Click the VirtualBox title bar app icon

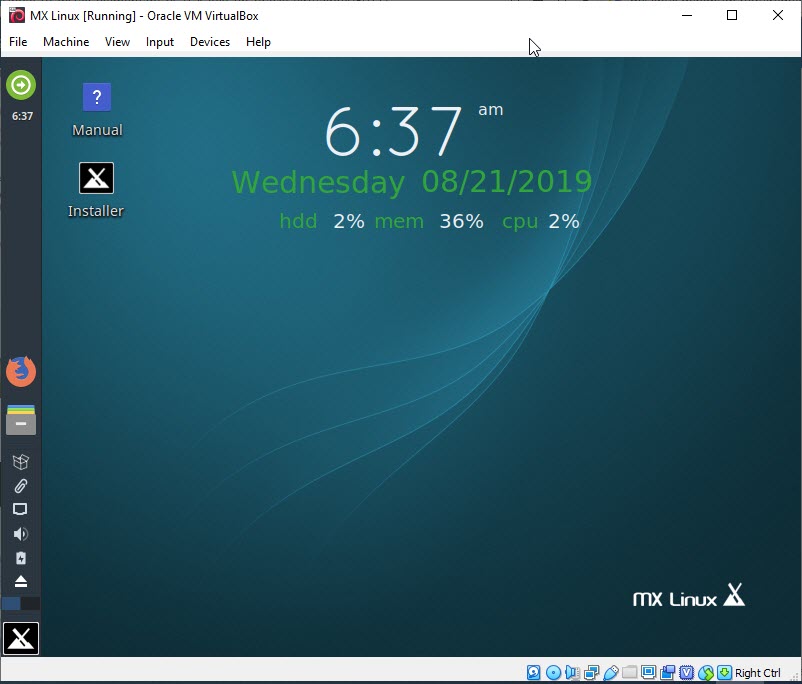[16, 15]
